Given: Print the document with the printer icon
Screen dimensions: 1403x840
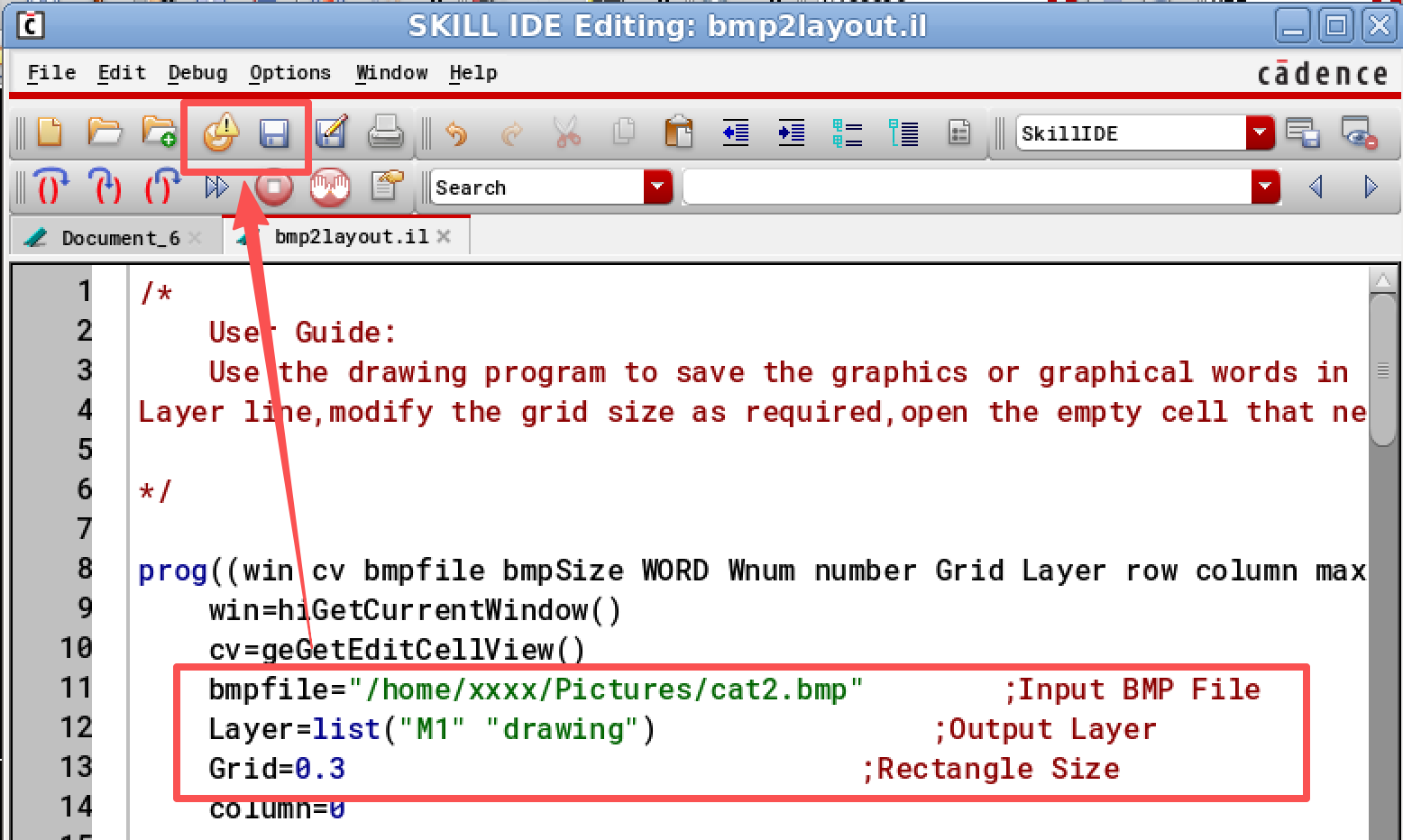Looking at the screenshot, I should (386, 132).
